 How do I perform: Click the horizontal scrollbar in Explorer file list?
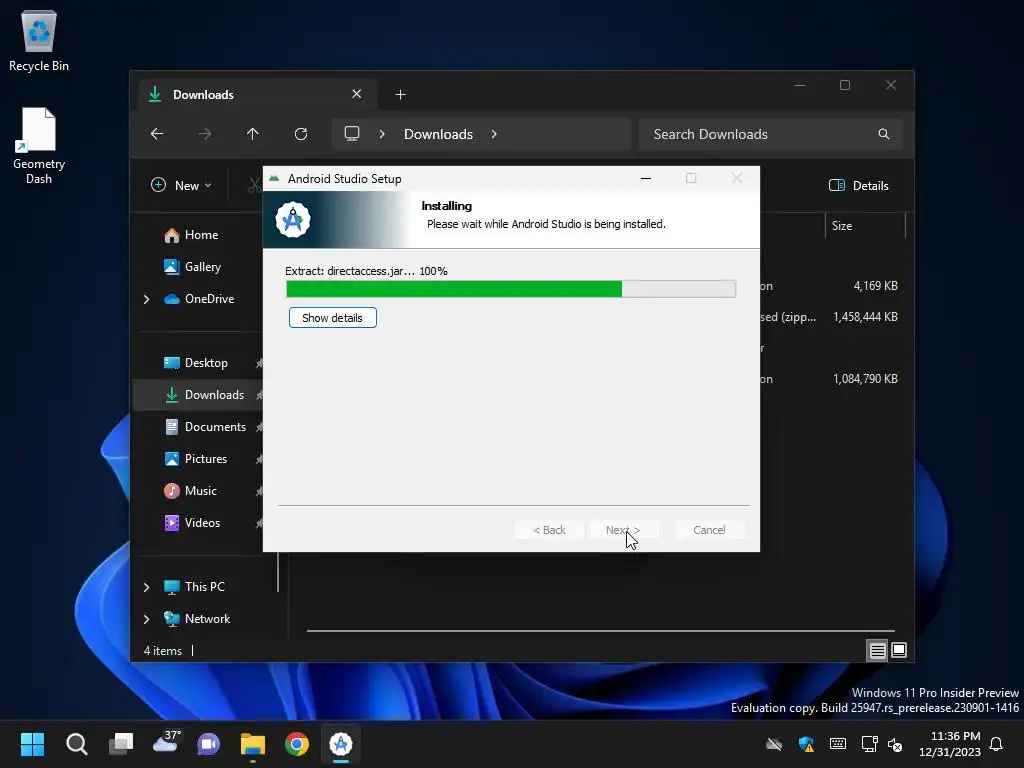coord(600,631)
